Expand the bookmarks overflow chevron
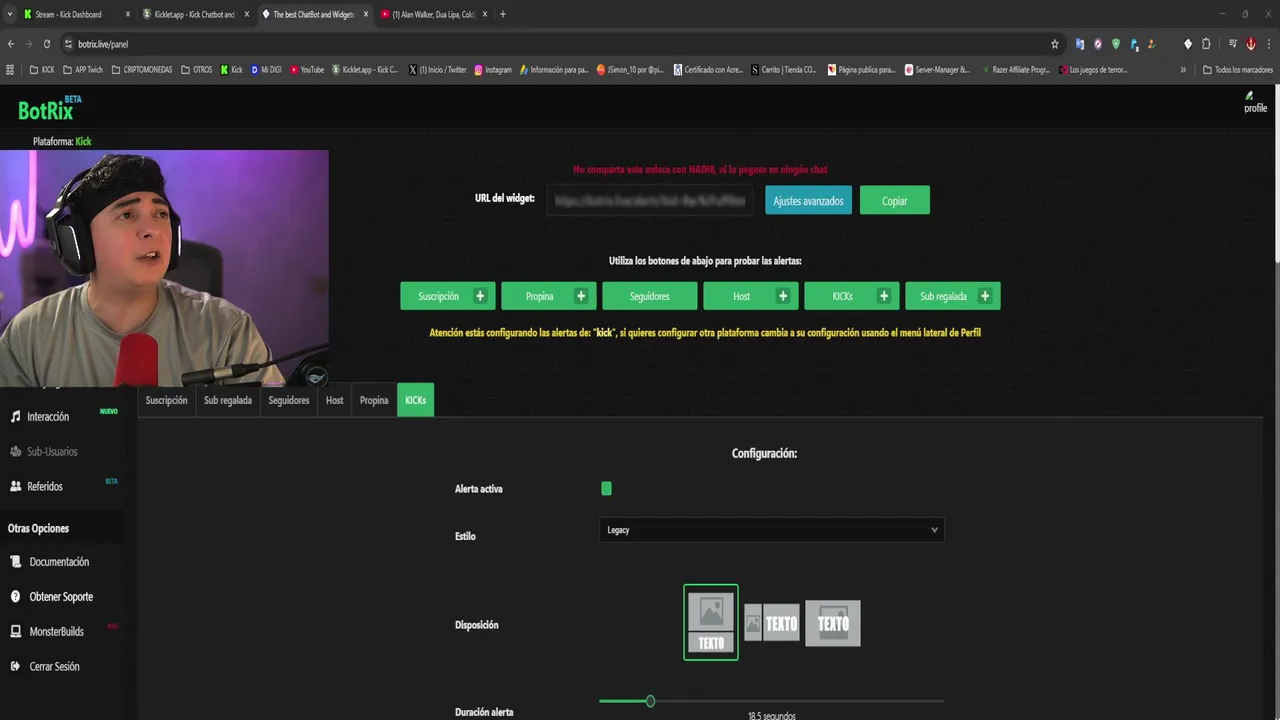The image size is (1280, 720). pos(1183,70)
